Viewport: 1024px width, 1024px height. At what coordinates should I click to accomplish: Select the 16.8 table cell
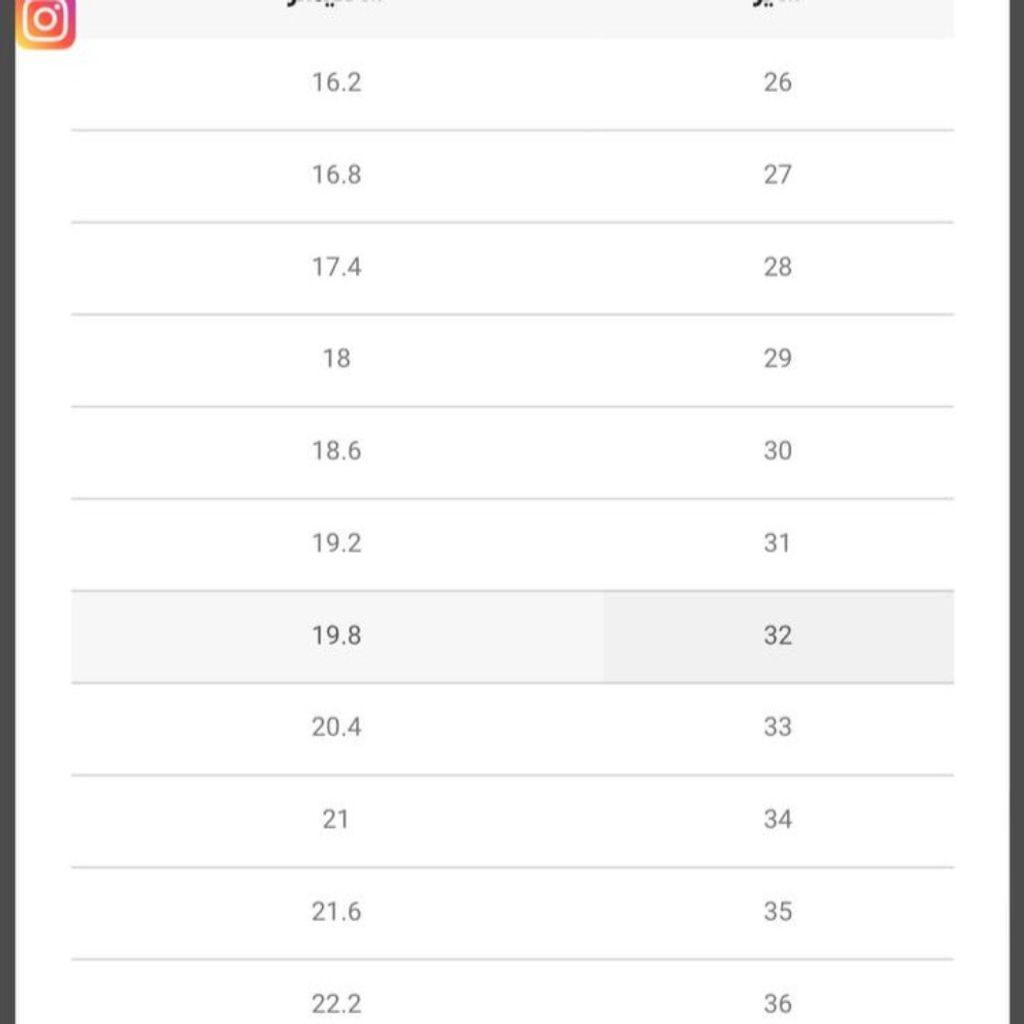coord(336,175)
